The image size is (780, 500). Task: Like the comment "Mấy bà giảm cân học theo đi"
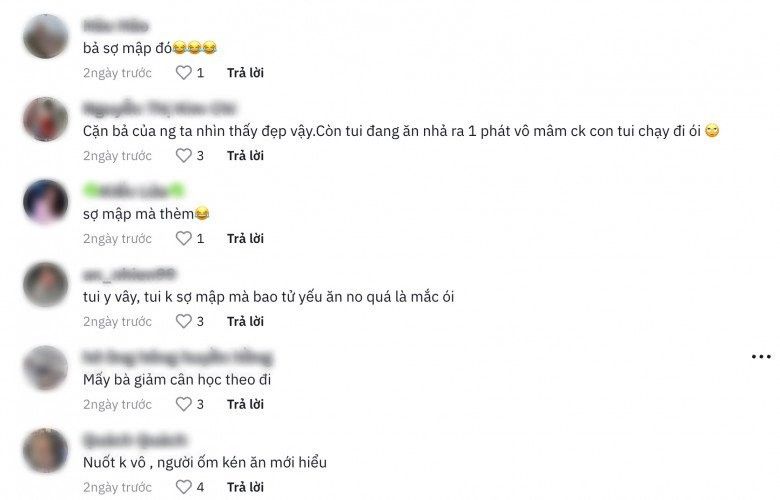(184, 404)
